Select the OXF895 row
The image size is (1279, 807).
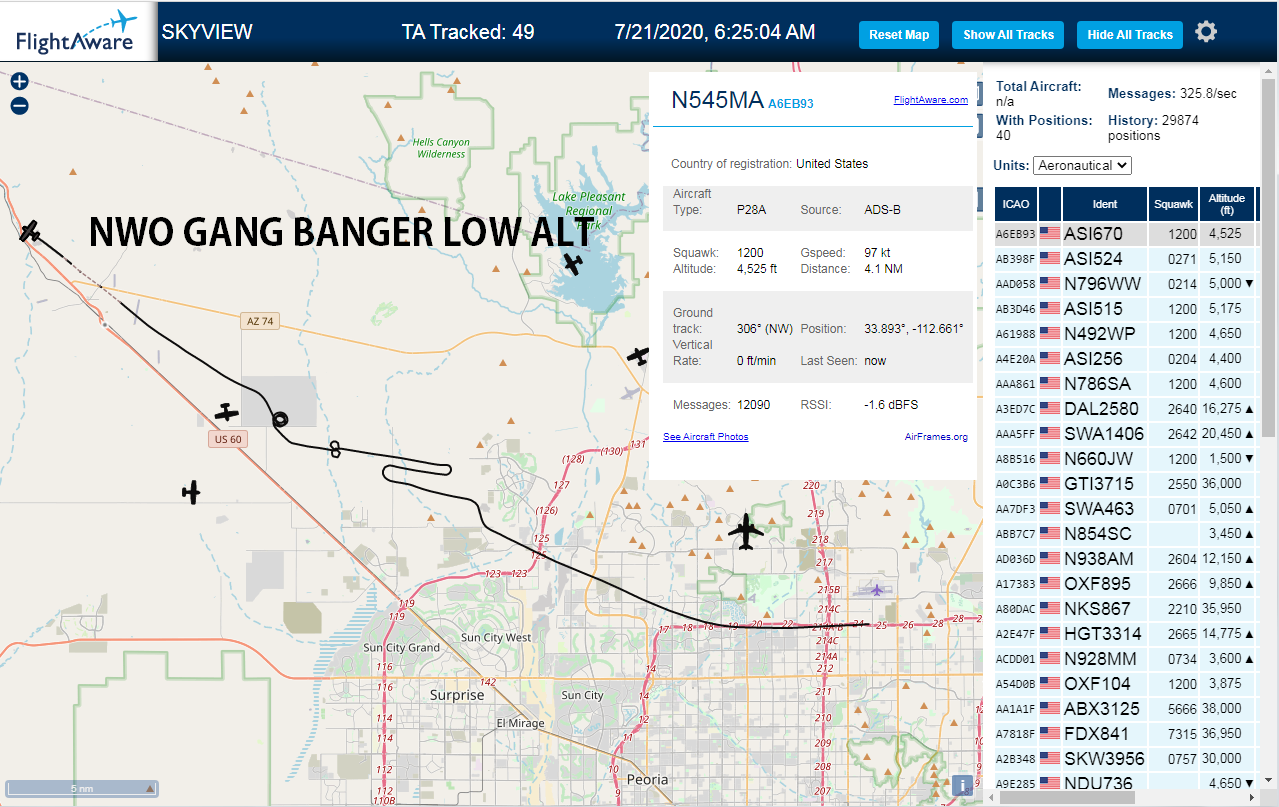pos(1125,584)
